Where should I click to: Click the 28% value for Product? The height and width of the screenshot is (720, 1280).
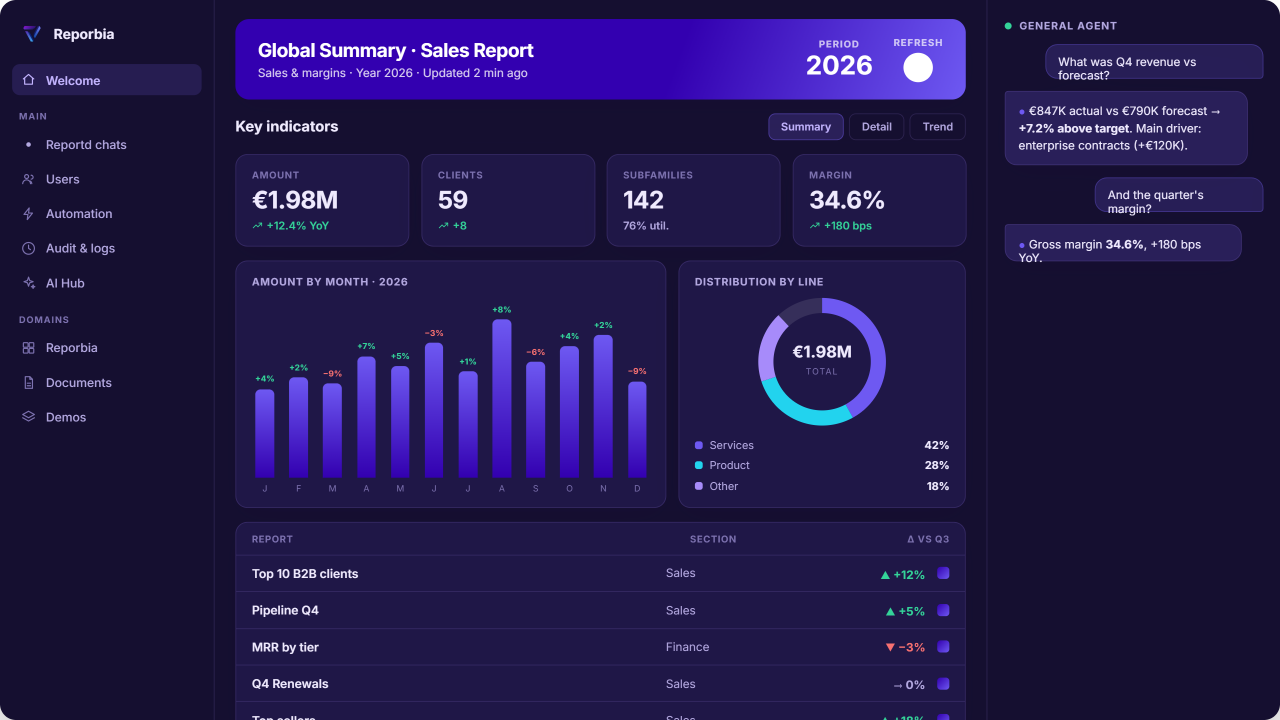point(937,465)
